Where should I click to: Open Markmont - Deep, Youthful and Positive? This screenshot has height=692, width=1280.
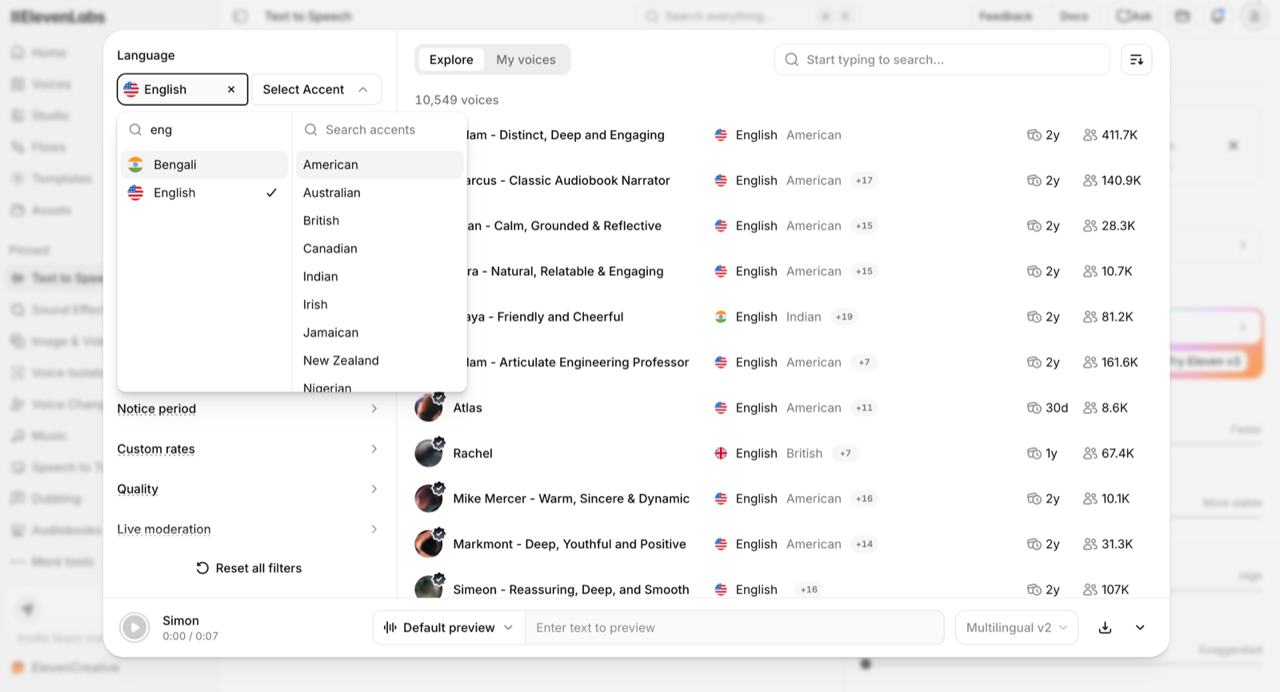coord(569,544)
